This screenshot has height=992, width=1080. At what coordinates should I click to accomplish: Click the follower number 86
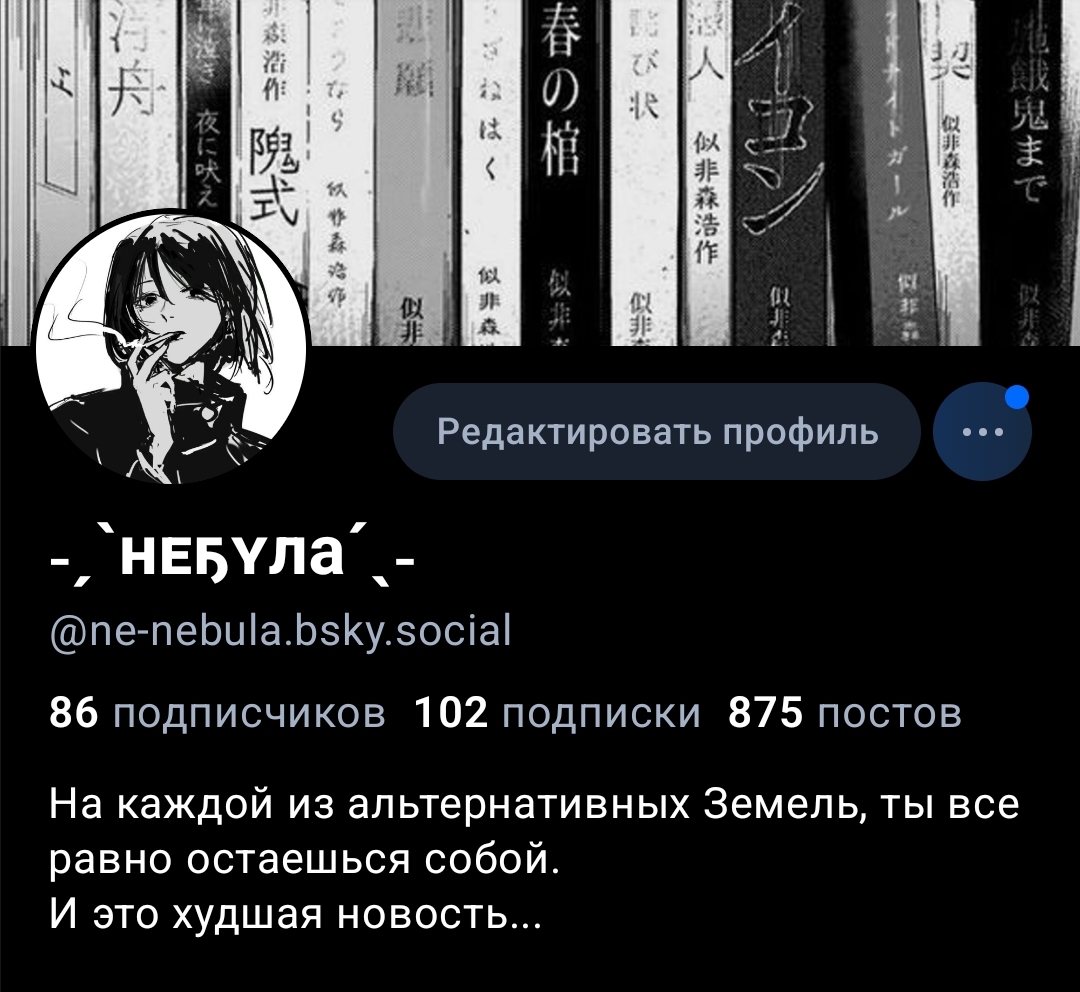(x=74, y=713)
